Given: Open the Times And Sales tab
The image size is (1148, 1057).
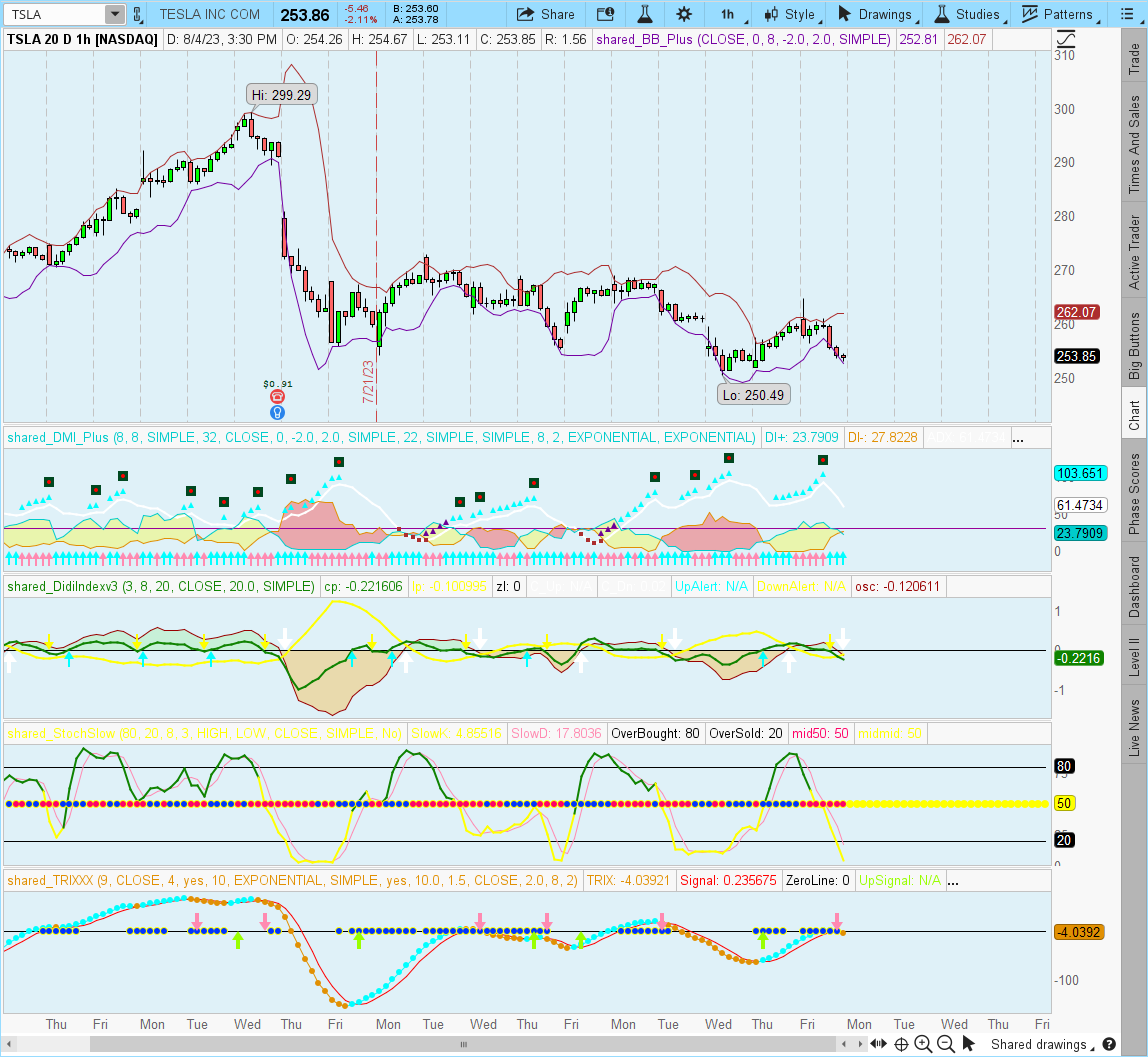Looking at the screenshot, I should click(x=1134, y=145).
